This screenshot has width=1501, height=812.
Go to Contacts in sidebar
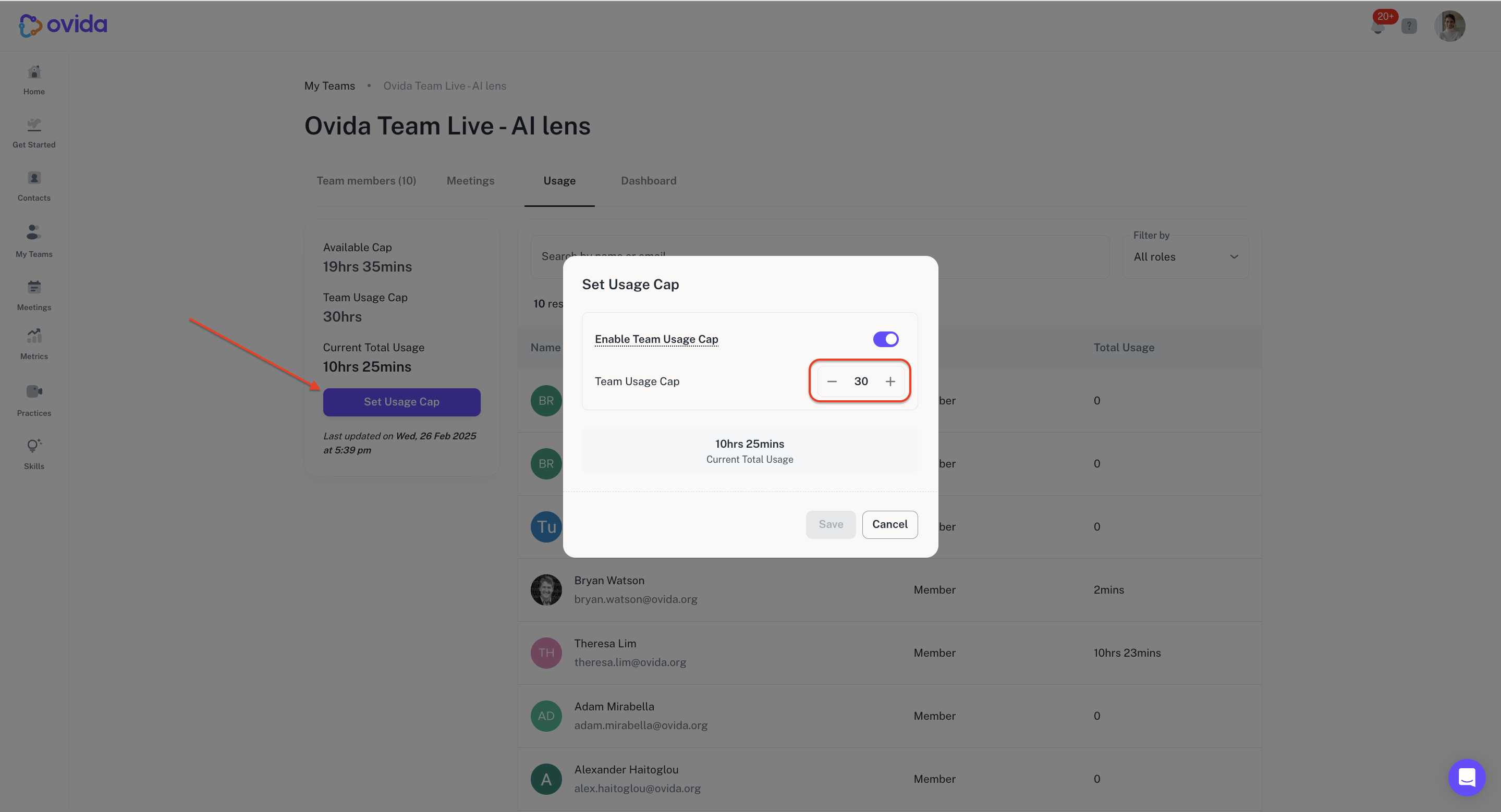tap(34, 186)
